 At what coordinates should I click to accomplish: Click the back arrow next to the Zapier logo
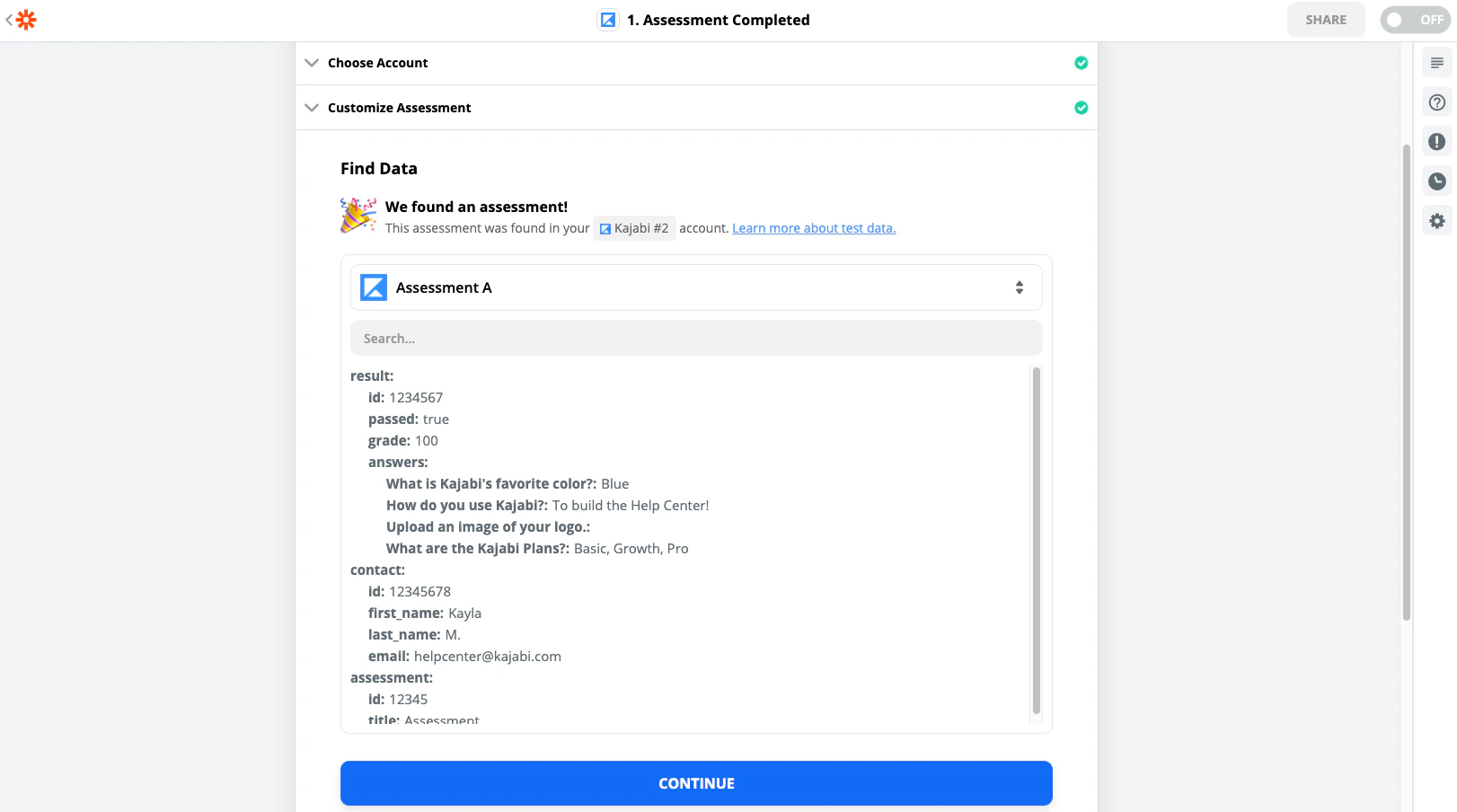(x=9, y=20)
